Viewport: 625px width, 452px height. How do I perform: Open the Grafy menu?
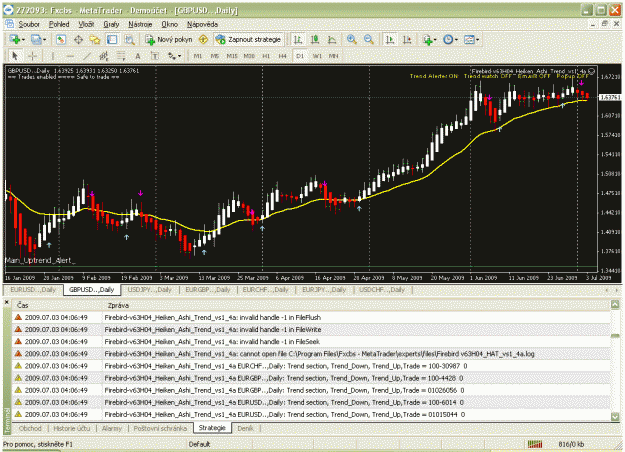tap(111, 24)
